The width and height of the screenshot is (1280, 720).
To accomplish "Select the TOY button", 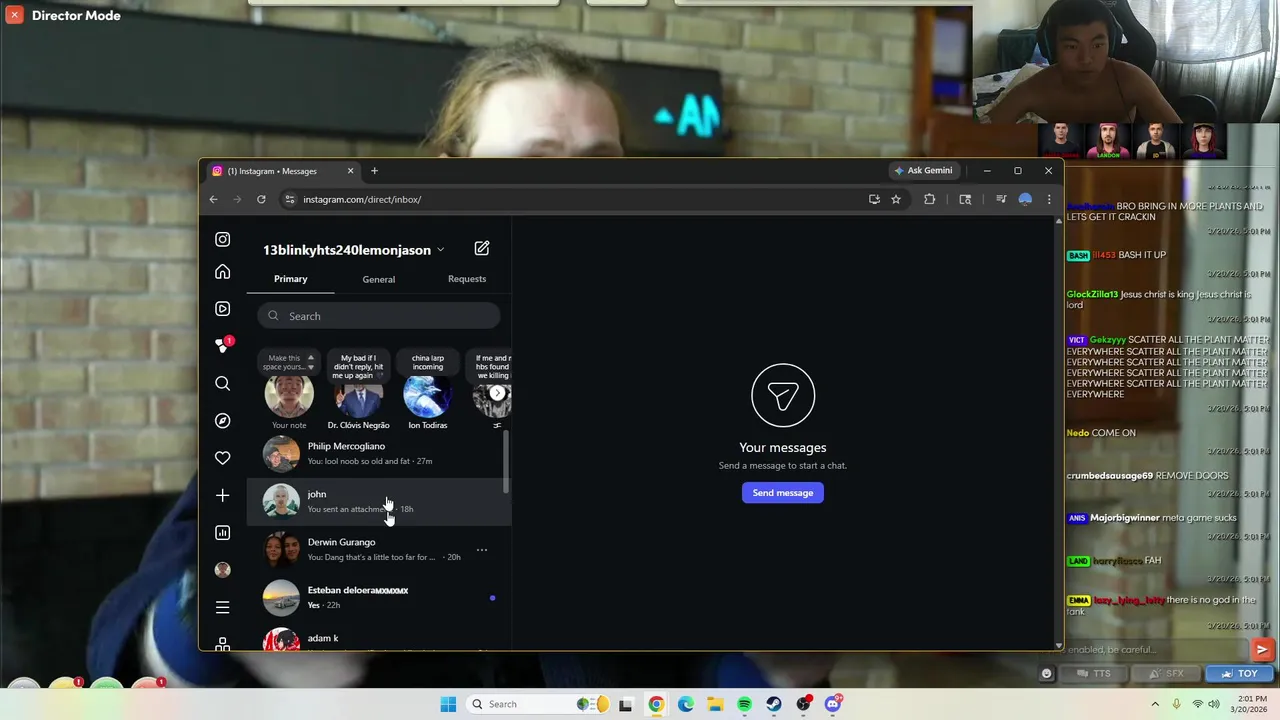I will (x=1238, y=673).
